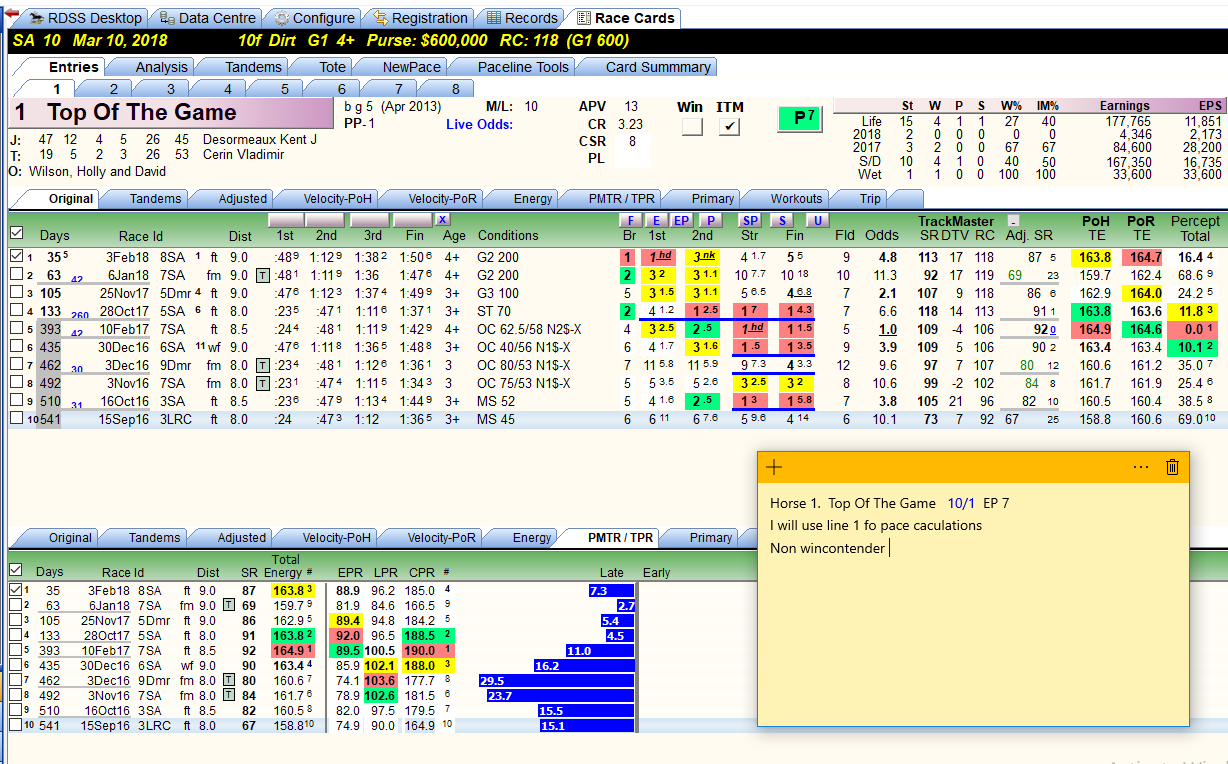
Task: Toggle lower panel select-all checkbox
Action: pos(15,569)
